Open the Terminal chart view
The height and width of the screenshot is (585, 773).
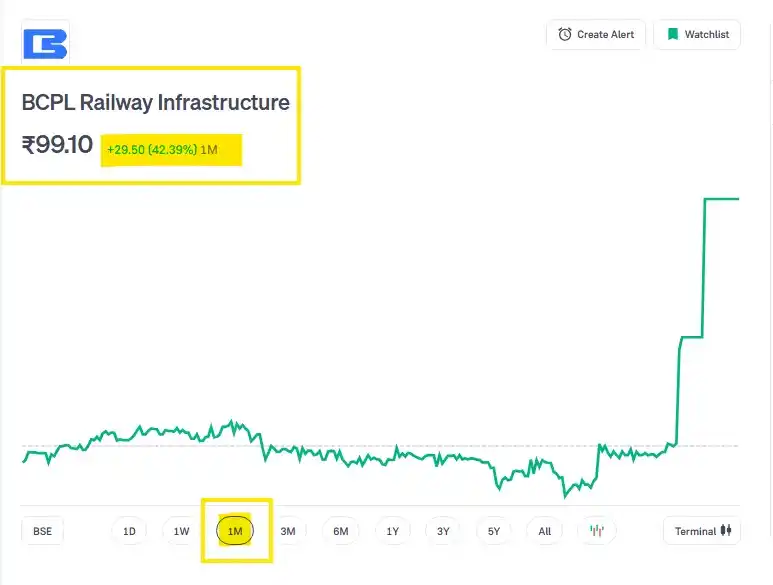pyautogui.click(x=702, y=531)
